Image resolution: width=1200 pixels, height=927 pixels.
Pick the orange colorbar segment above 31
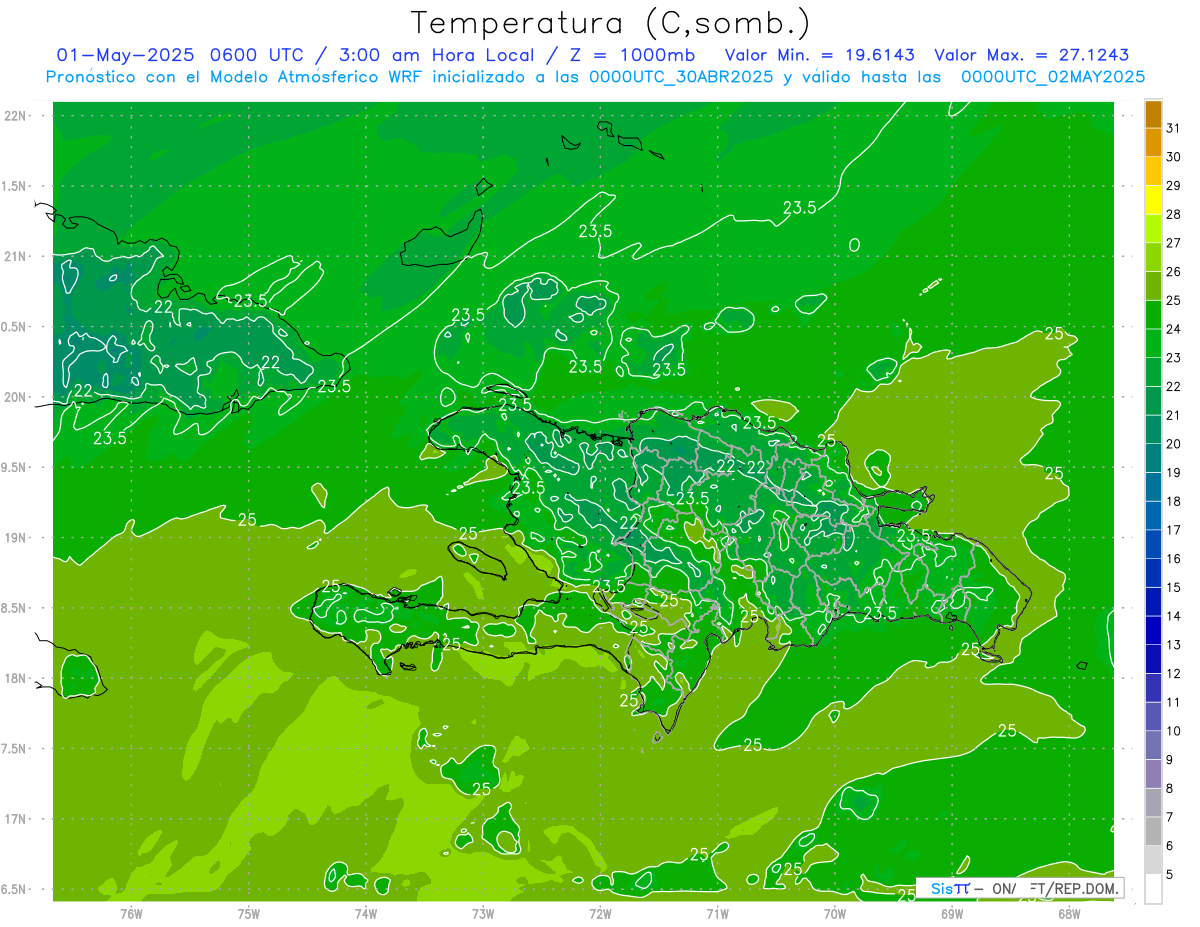(x=1153, y=114)
